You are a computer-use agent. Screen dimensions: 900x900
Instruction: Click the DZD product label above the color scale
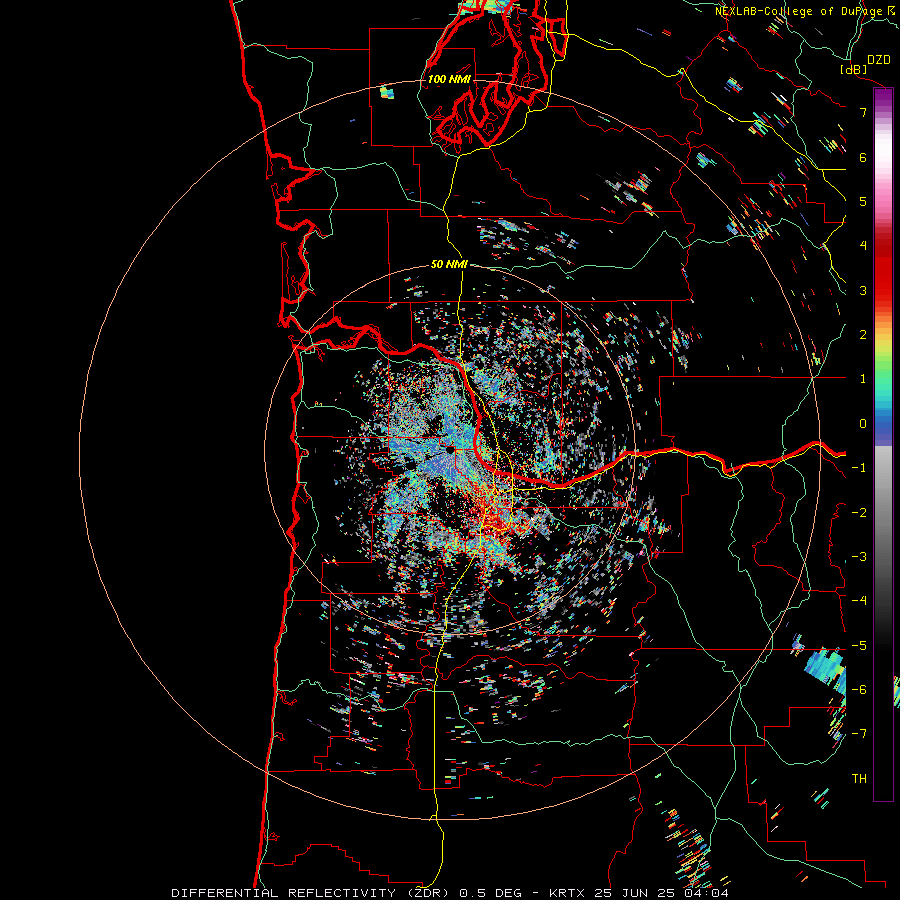point(879,60)
